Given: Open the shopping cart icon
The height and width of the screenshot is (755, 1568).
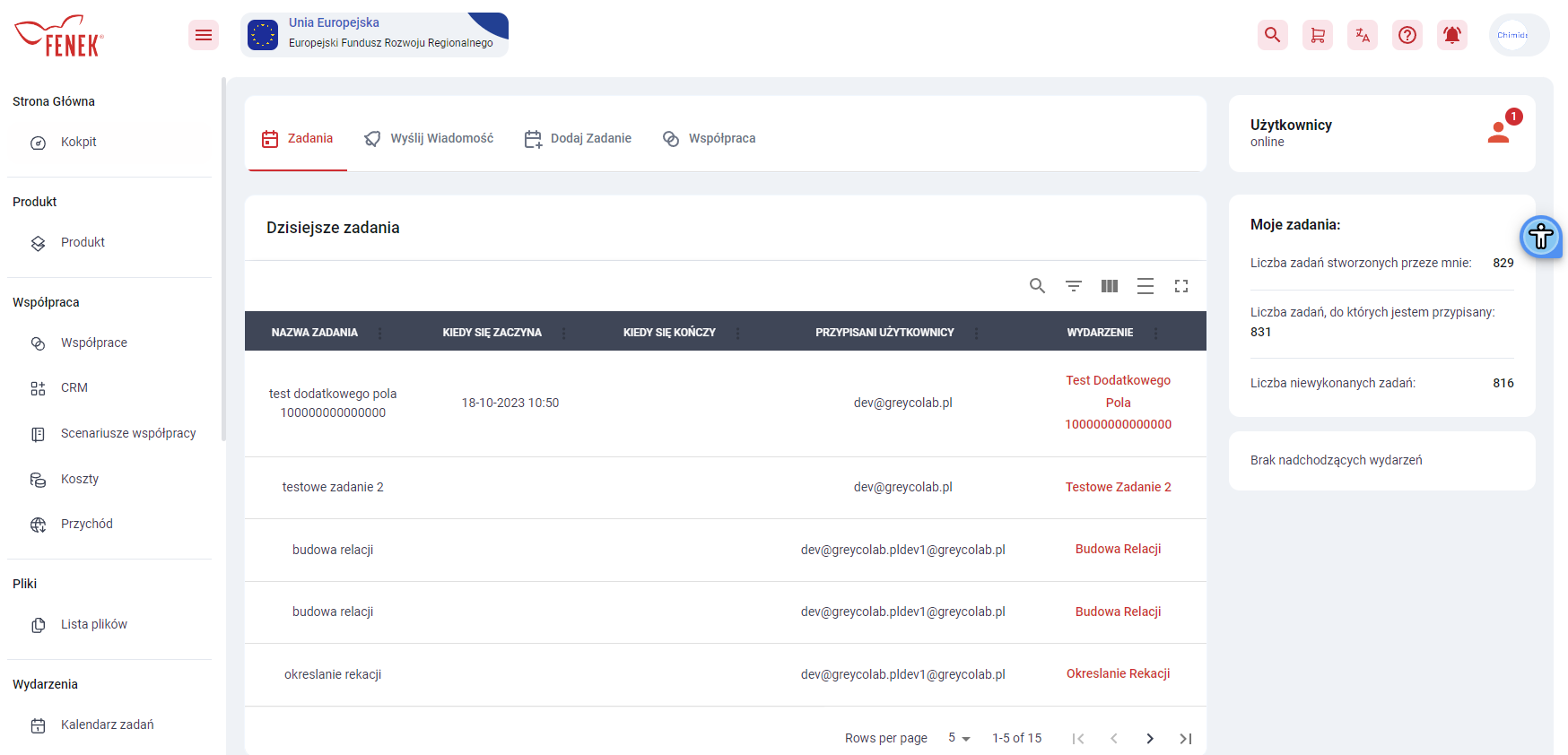Looking at the screenshot, I should coord(1317,35).
